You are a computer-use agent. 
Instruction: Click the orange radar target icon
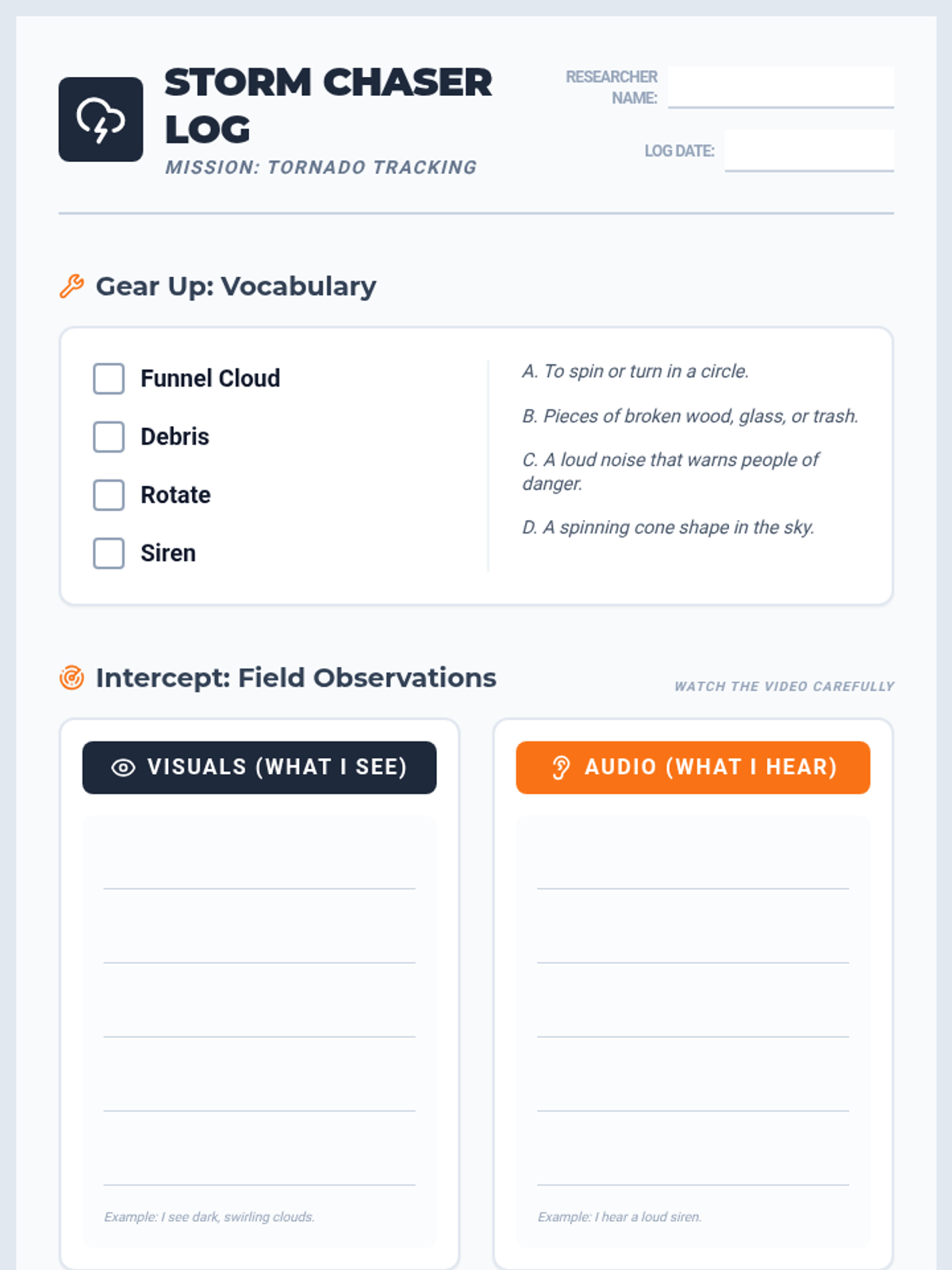(71, 678)
